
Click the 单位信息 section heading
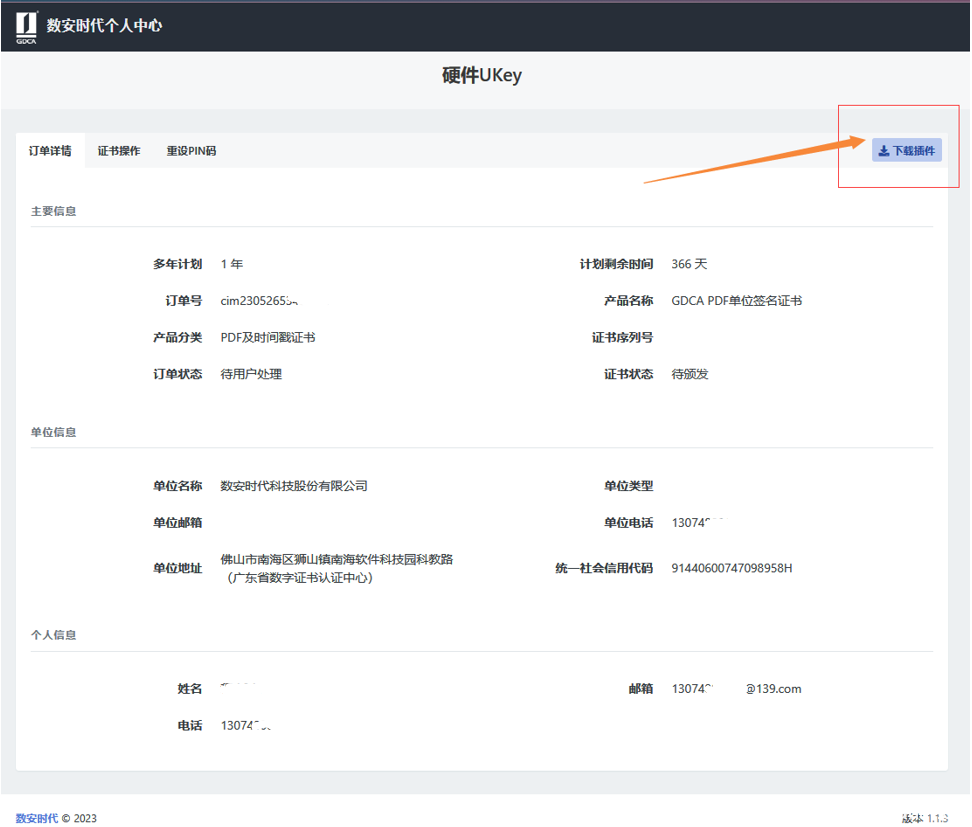(53, 432)
